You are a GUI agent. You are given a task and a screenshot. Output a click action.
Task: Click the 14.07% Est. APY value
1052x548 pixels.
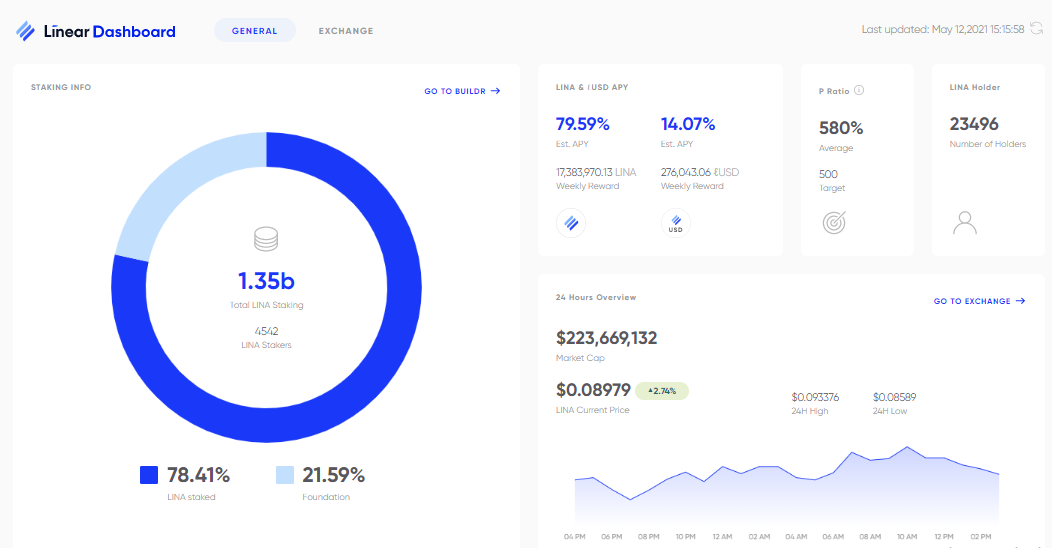pyautogui.click(x=688, y=124)
